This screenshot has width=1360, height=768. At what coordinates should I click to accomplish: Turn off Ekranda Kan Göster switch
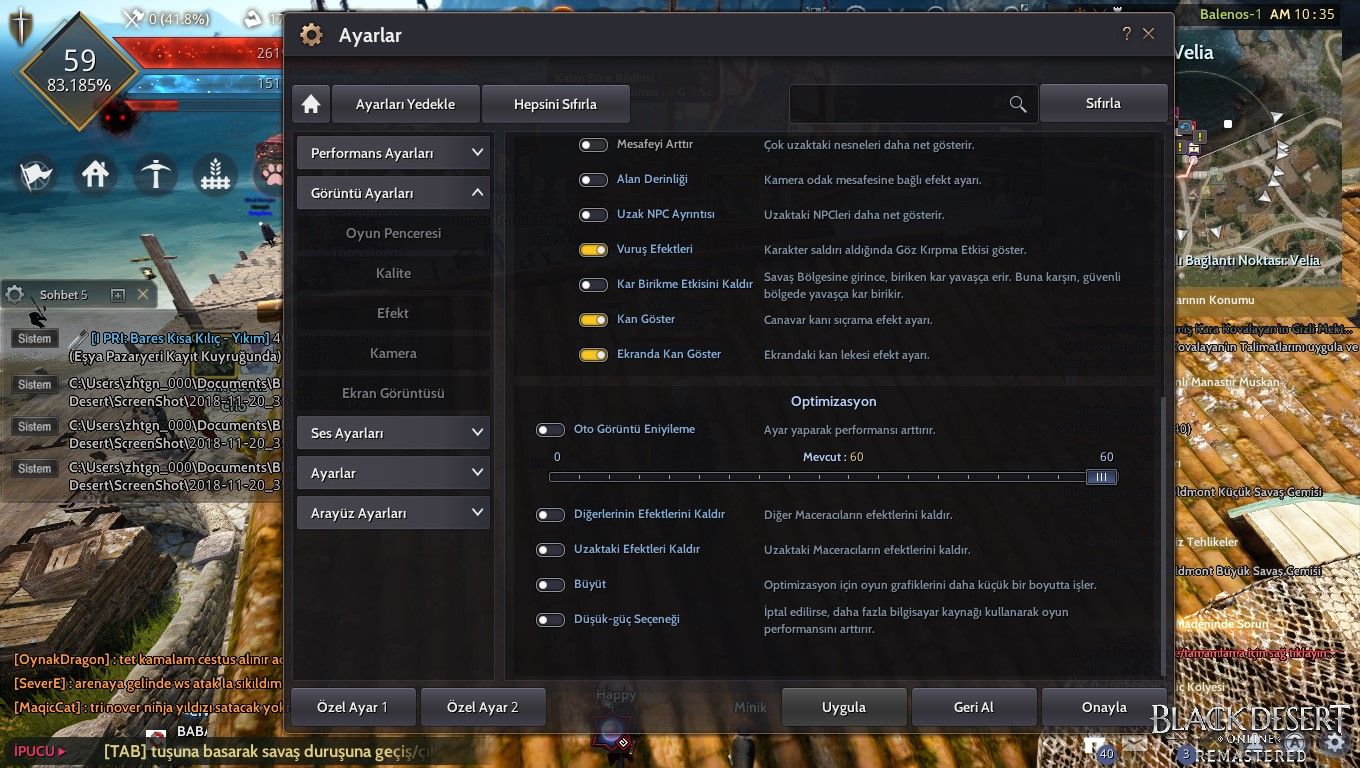coord(593,355)
